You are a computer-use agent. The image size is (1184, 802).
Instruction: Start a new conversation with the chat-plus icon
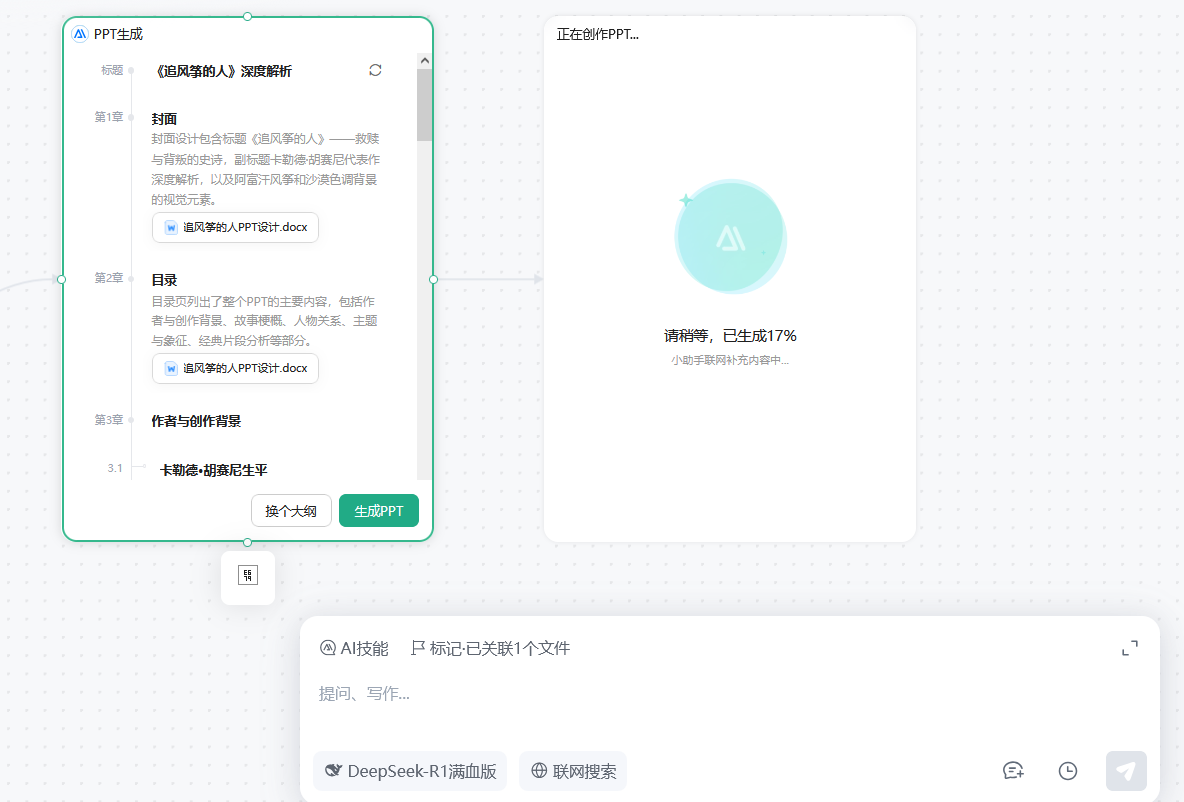(x=1013, y=771)
